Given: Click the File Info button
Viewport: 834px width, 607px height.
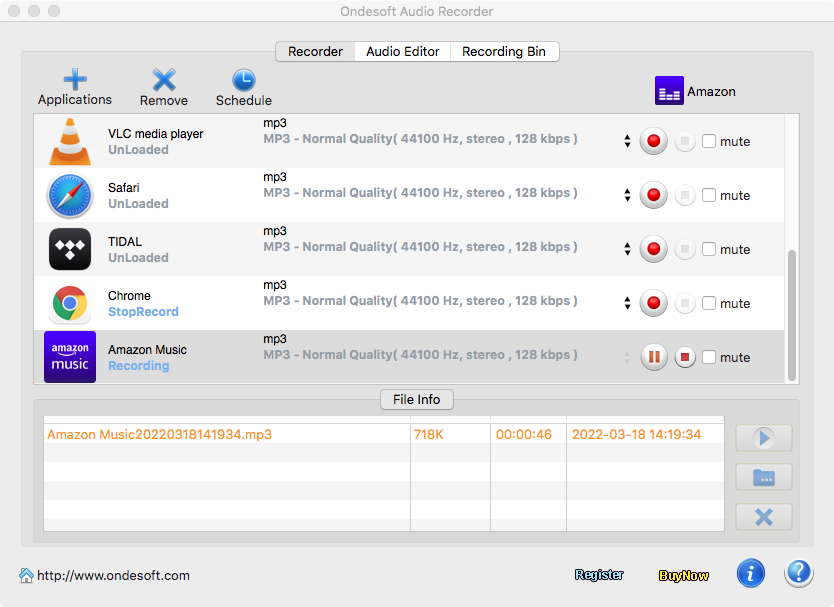Looking at the screenshot, I should coord(417,400).
